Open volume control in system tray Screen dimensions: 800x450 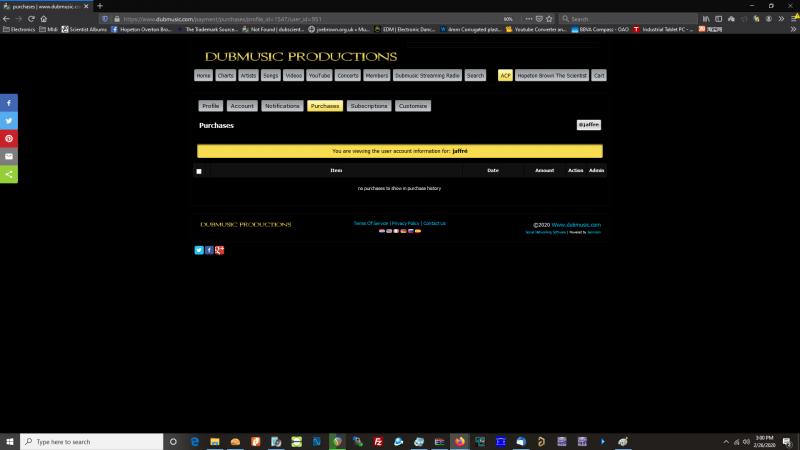746,442
